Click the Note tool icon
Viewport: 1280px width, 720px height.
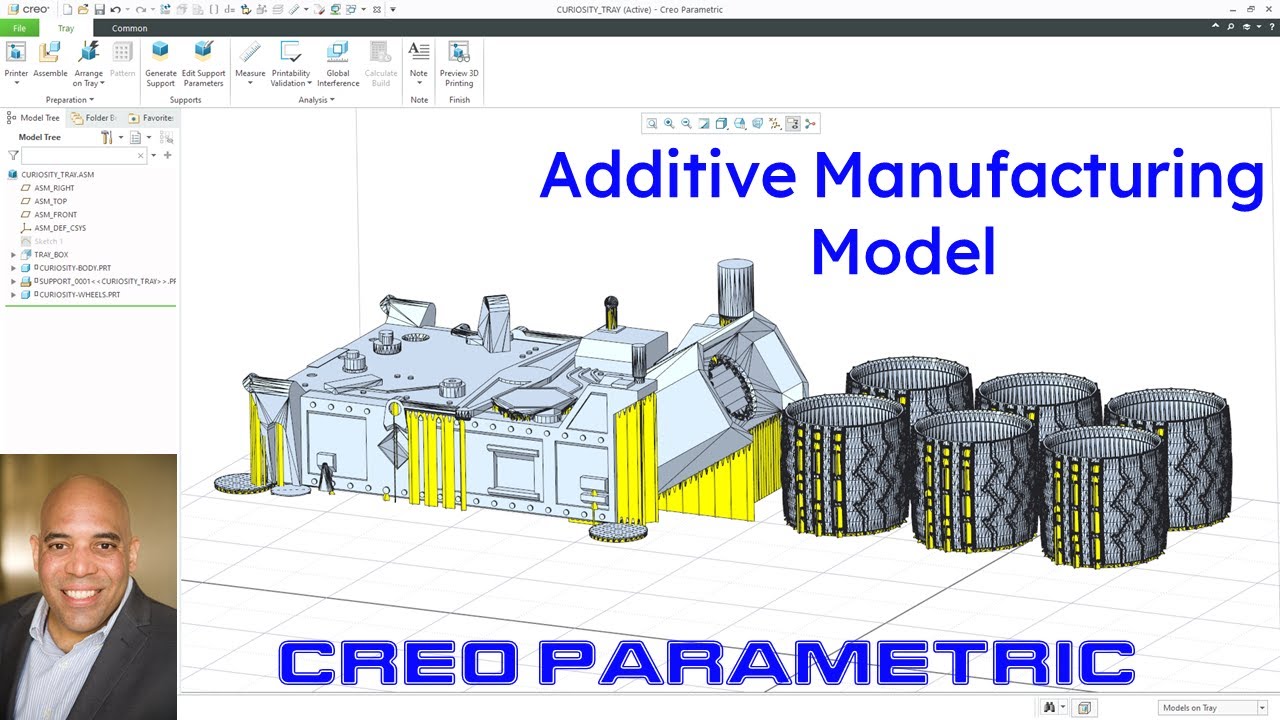419,52
